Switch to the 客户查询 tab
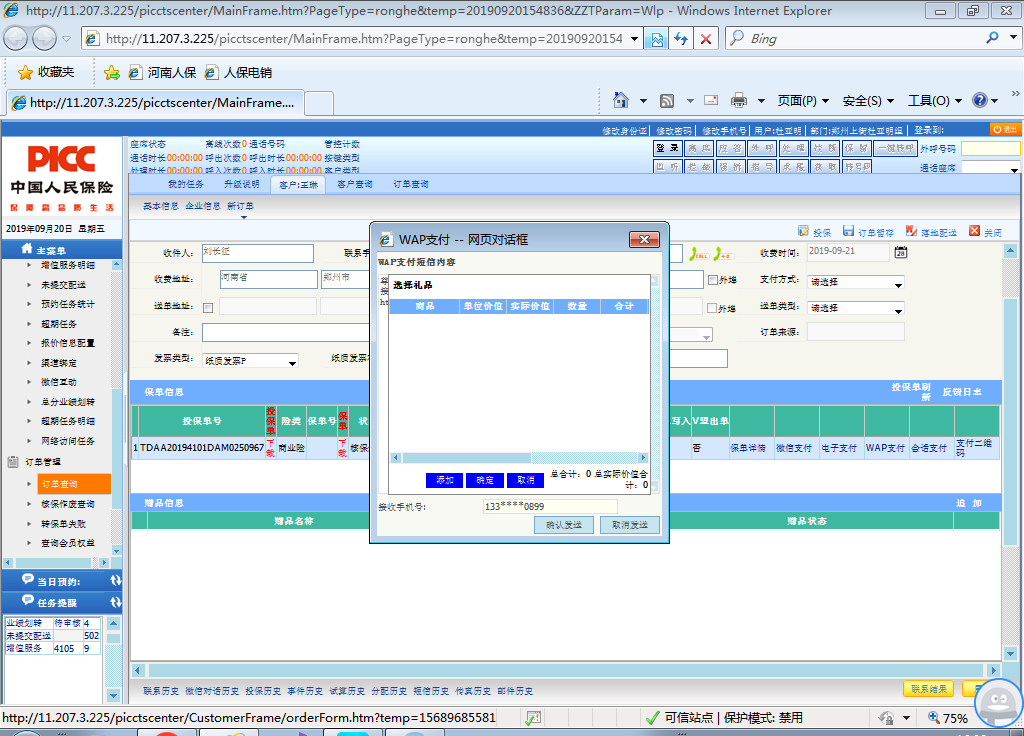The width and height of the screenshot is (1024, 736). click(x=355, y=185)
